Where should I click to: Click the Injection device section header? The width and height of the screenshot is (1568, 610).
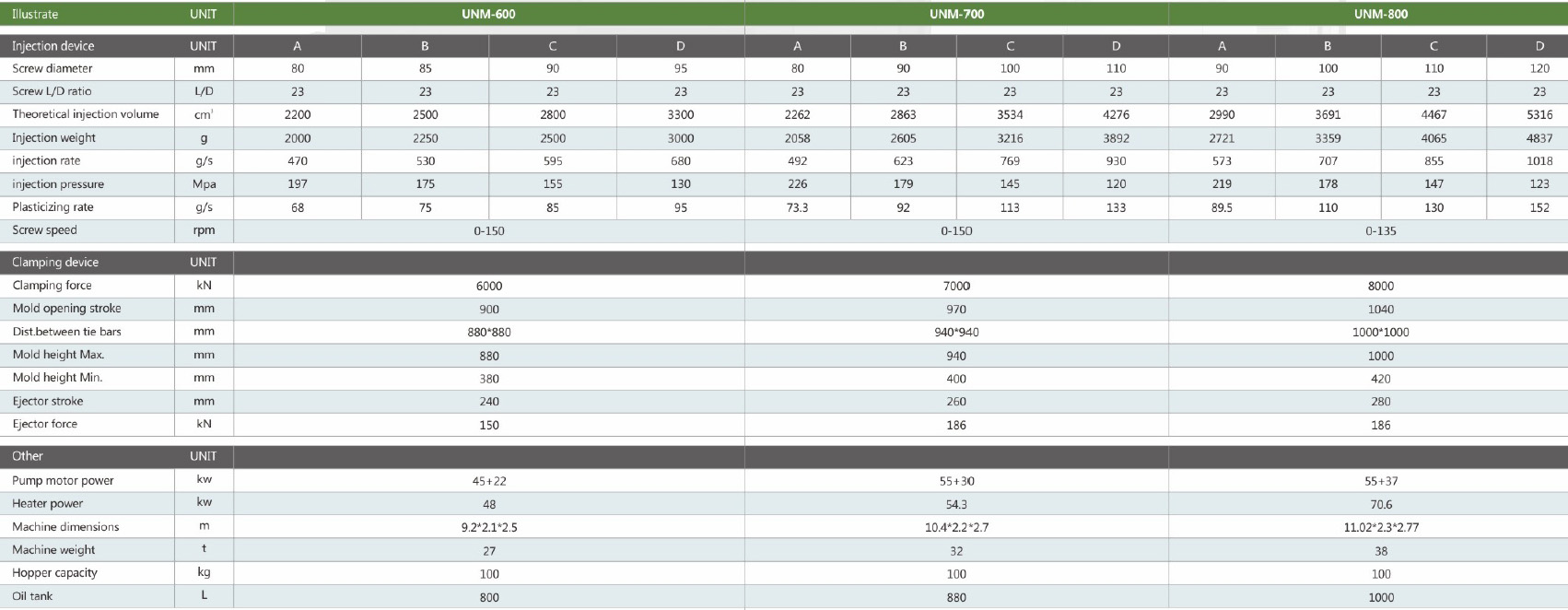(53, 46)
